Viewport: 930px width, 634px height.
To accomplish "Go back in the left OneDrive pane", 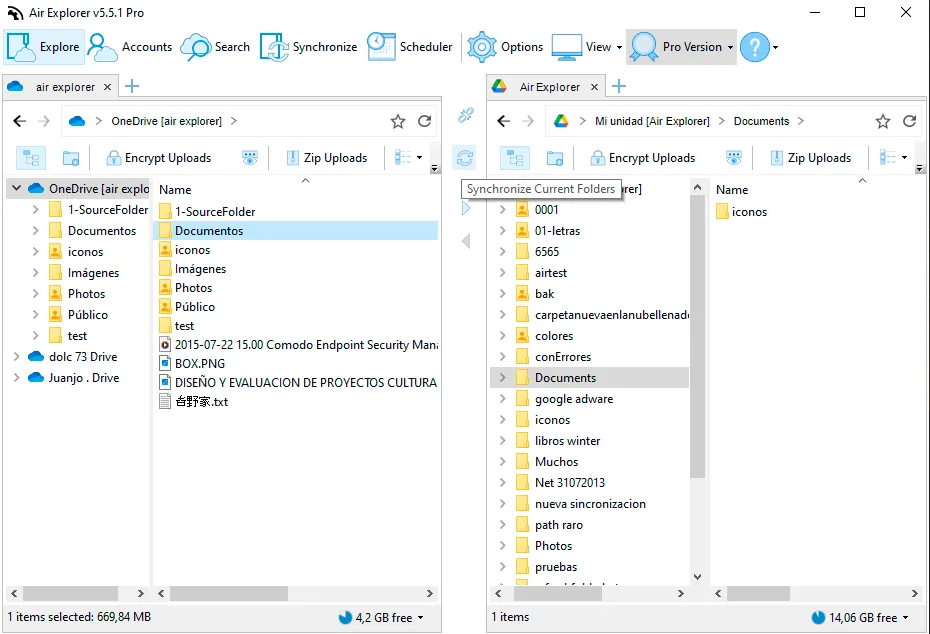I will pyautogui.click(x=20, y=121).
